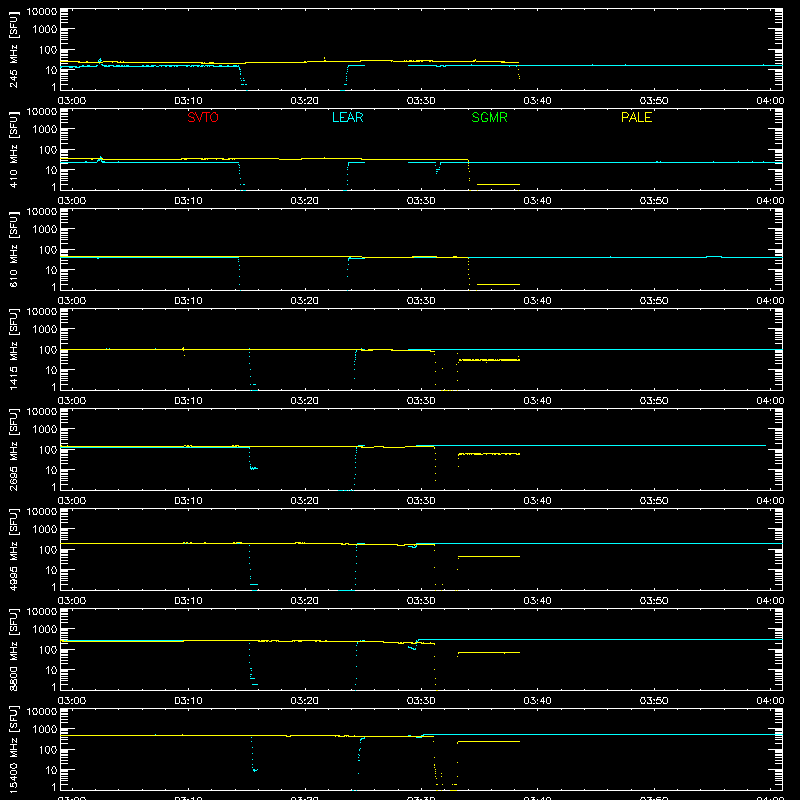Click the 10000 tick label of 1415 MHz panel

[42, 312]
